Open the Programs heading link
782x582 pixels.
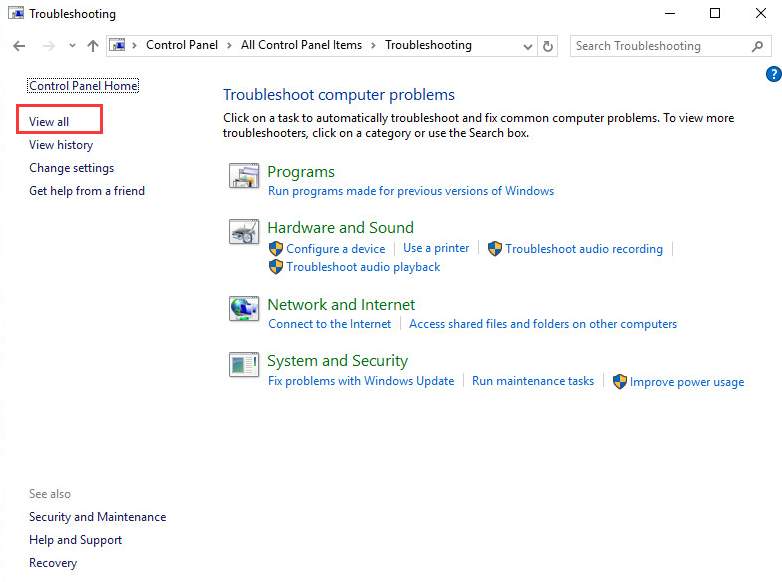[x=301, y=172]
